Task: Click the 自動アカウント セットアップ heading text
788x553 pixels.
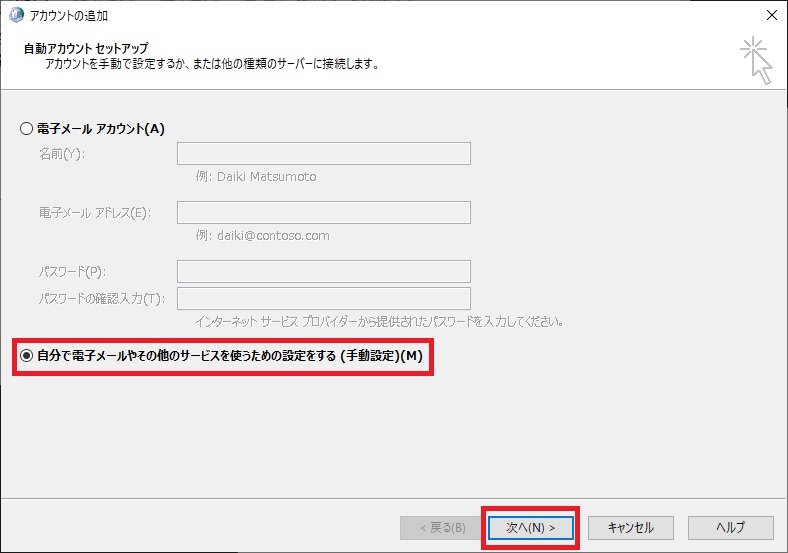Action: pos(86,49)
